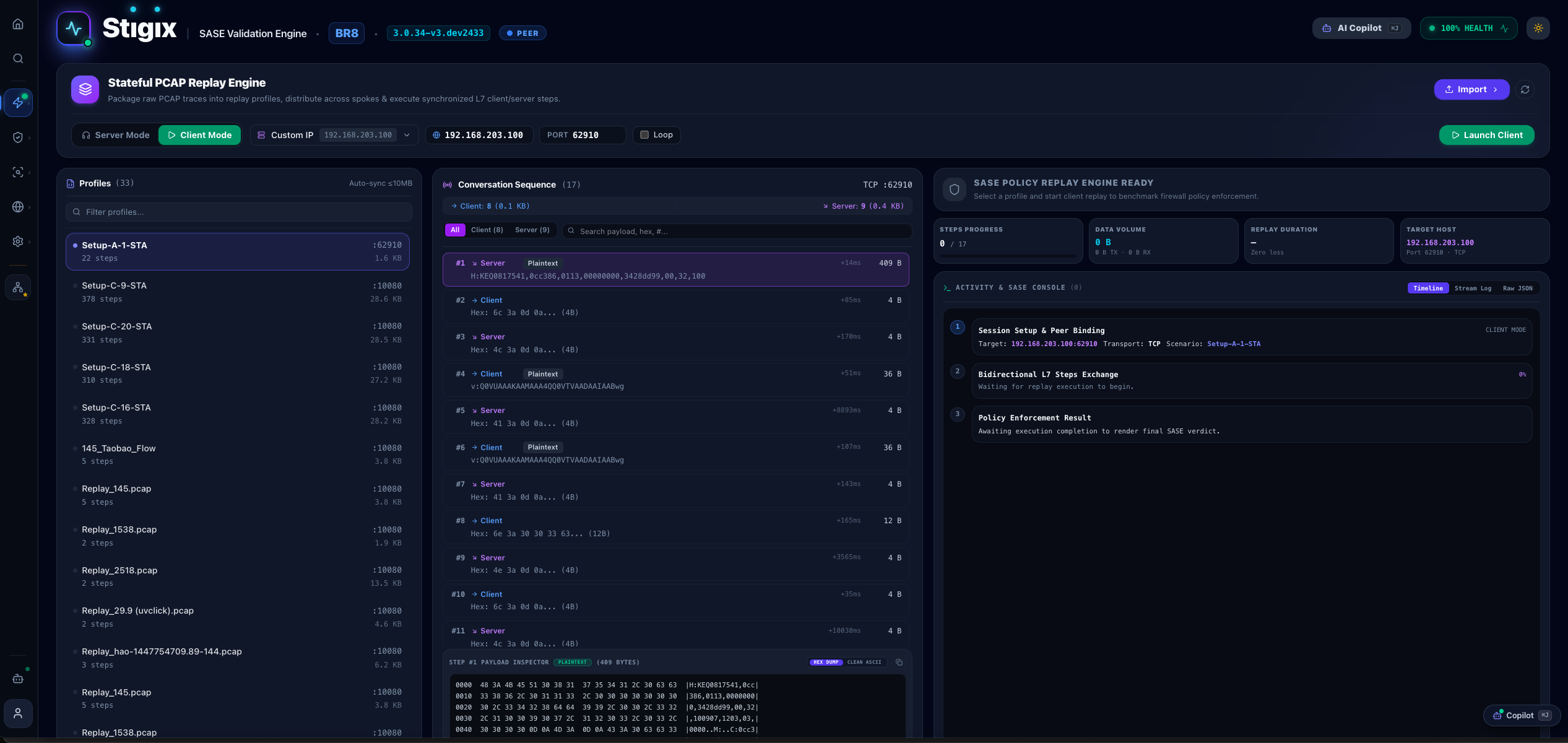Open the shield security icon in sidebar
The image size is (1568, 743).
pos(18,137)
